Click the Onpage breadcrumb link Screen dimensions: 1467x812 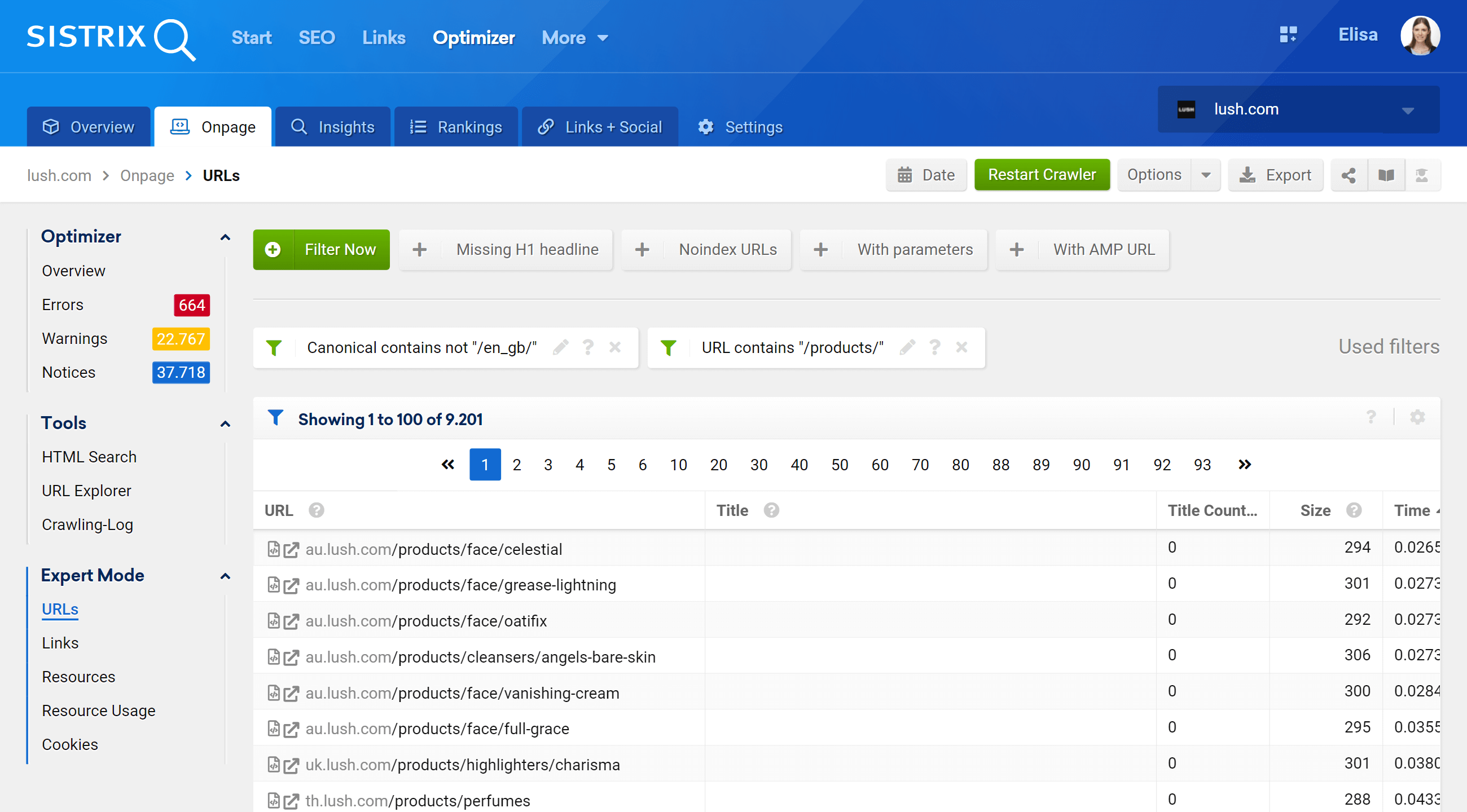click(x=147, y=175)
